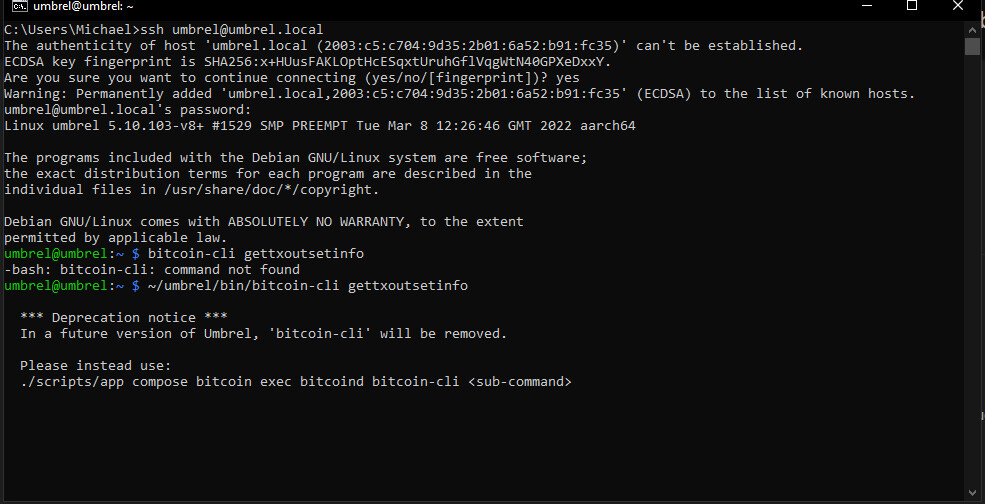
Task: Click the ./scripts/app compose bitcoin command line
Action: [296, 381]
